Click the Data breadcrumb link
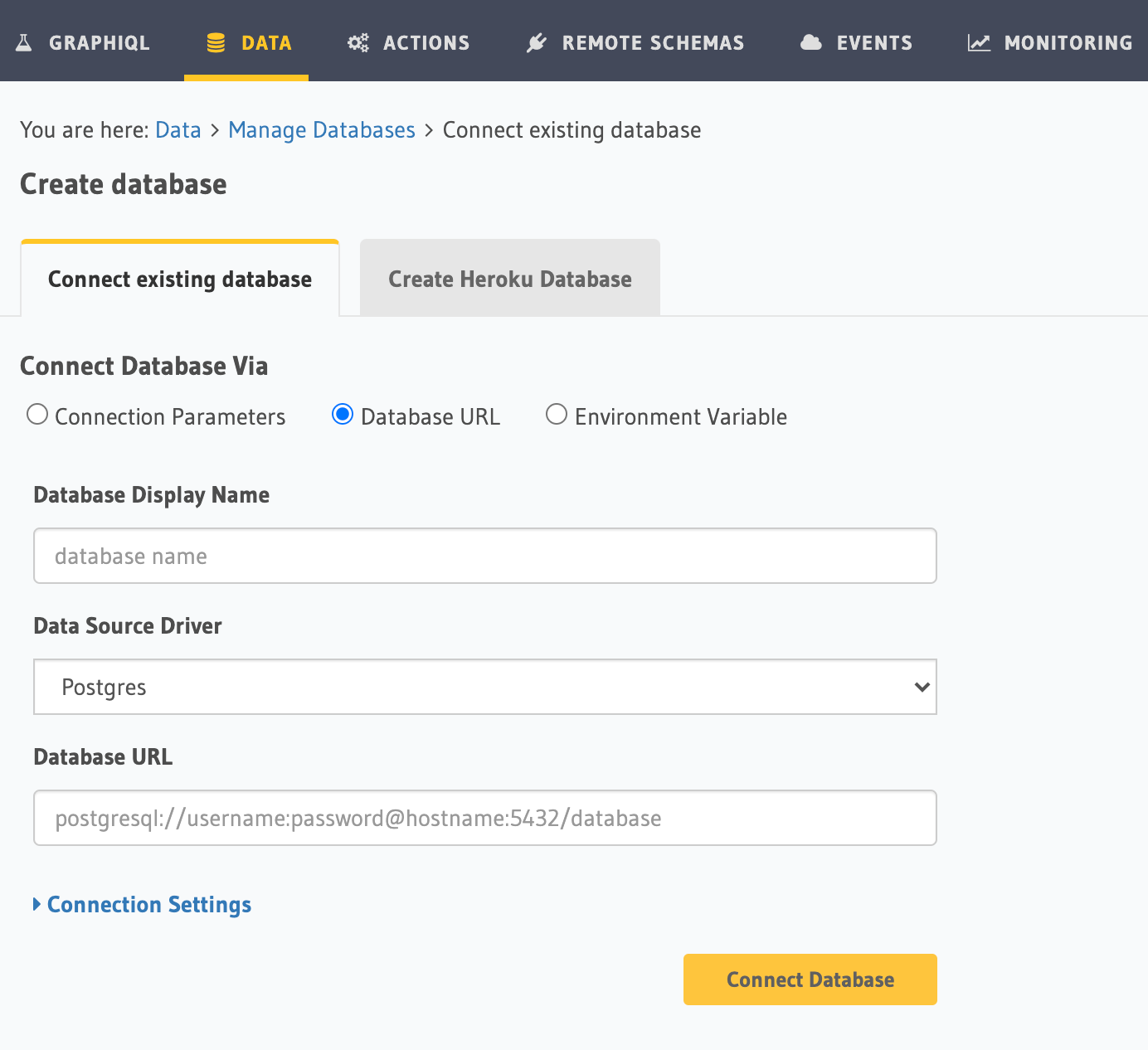The image size is (1148, 1050). (178, 129)
